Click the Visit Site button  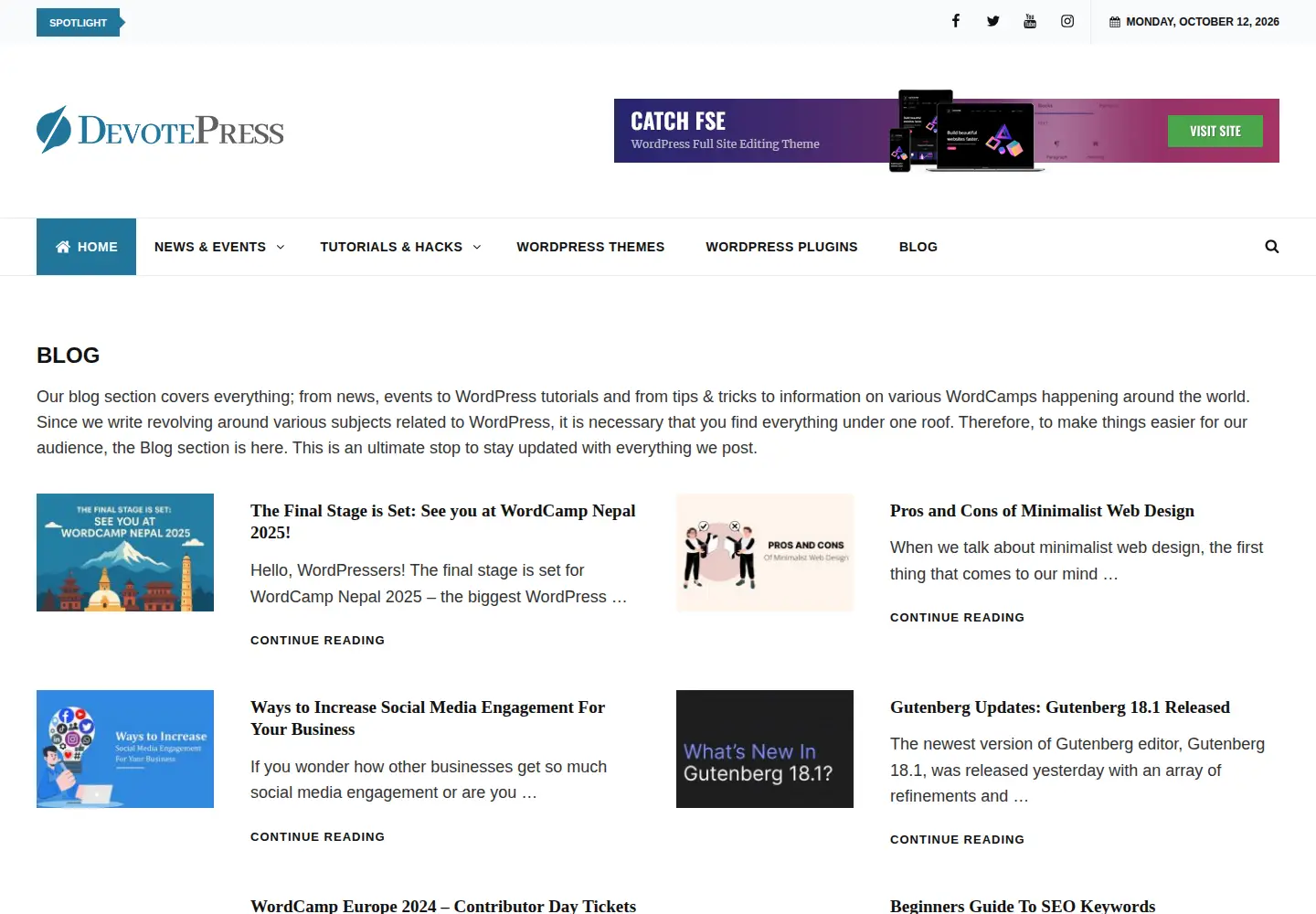[1215, 131]
